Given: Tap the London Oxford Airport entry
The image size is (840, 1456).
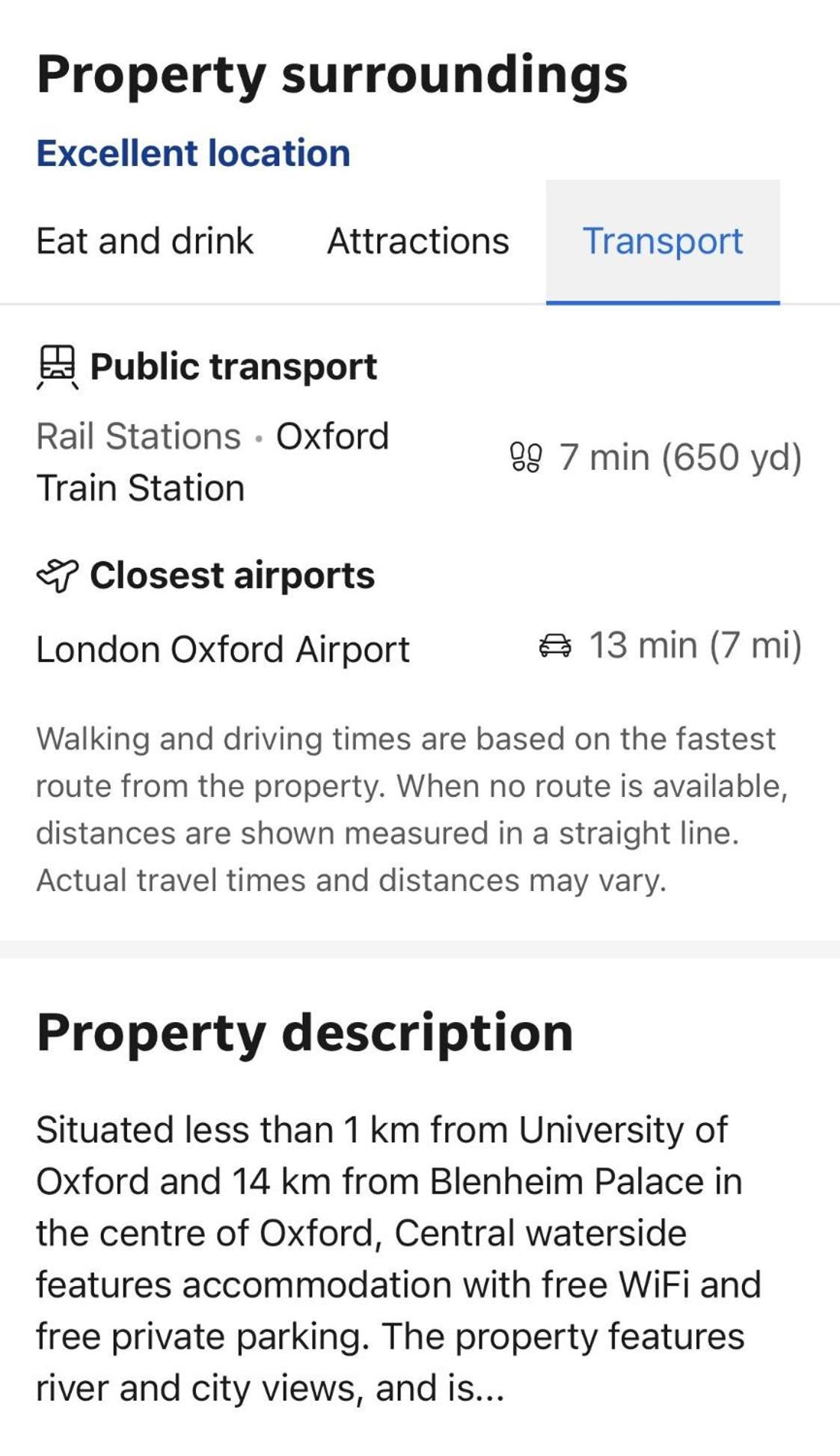Looking at the screenshot, I should click(223, 649).
